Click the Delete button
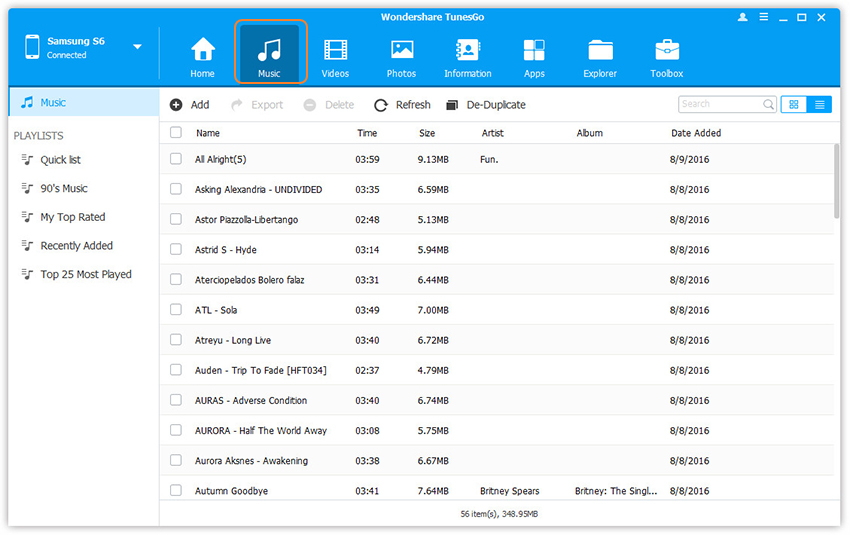This screenshot has width=850, height=535. [x=329, y=105]
